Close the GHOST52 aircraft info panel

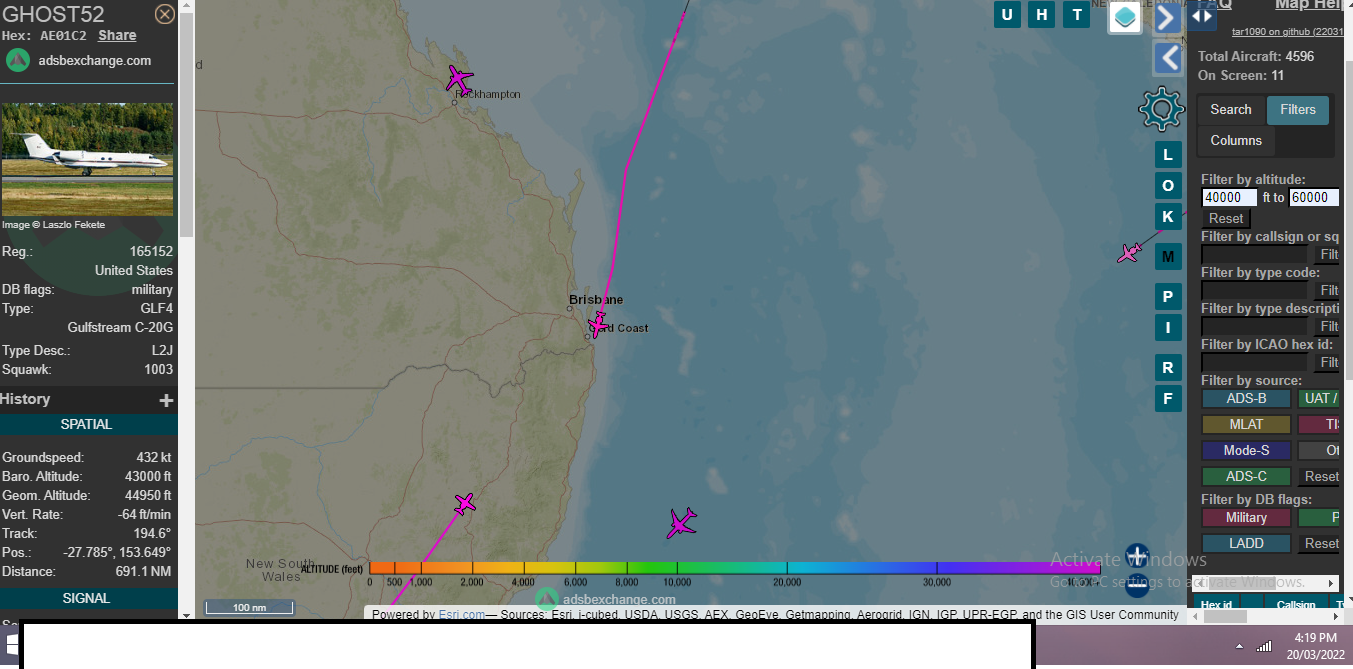pos(165,14)
